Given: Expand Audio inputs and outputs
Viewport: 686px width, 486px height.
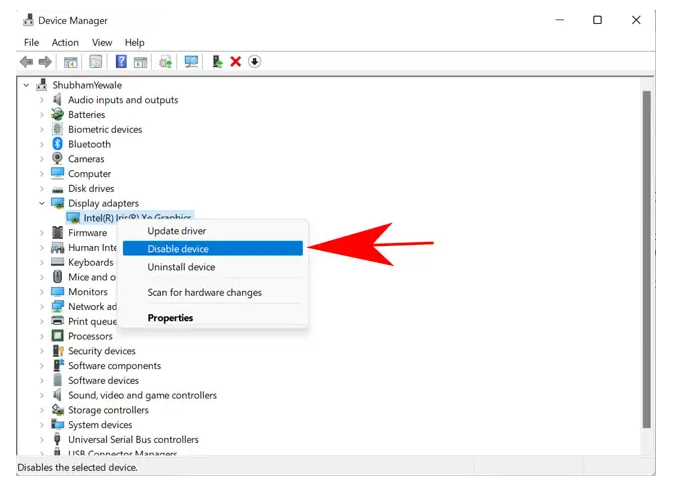Looking at the screenshot, I should pyautogui.click(x=42, y=100).
